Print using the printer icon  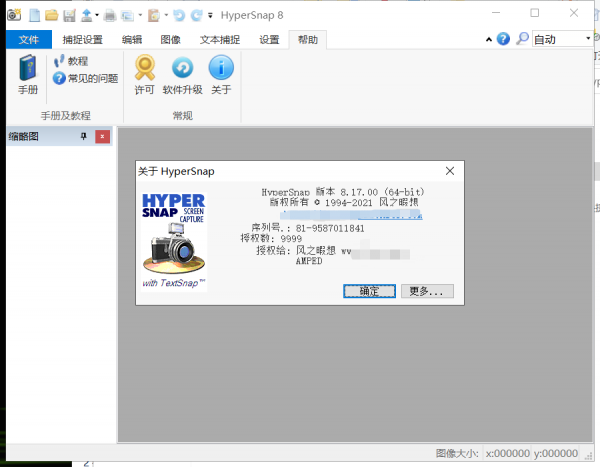[110, 15]
